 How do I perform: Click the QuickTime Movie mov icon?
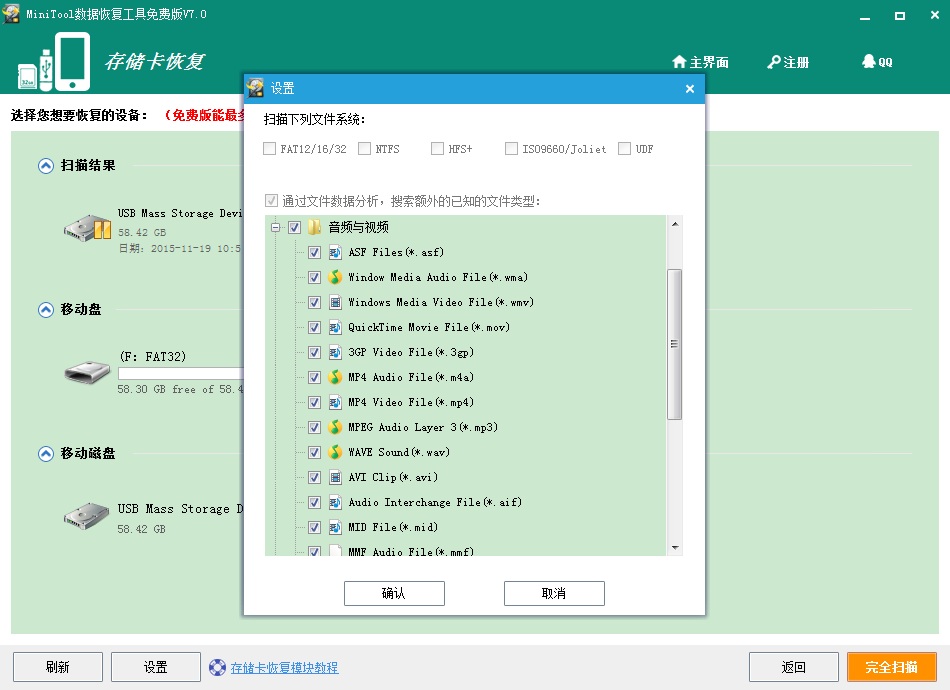click(x=335, y=327)
